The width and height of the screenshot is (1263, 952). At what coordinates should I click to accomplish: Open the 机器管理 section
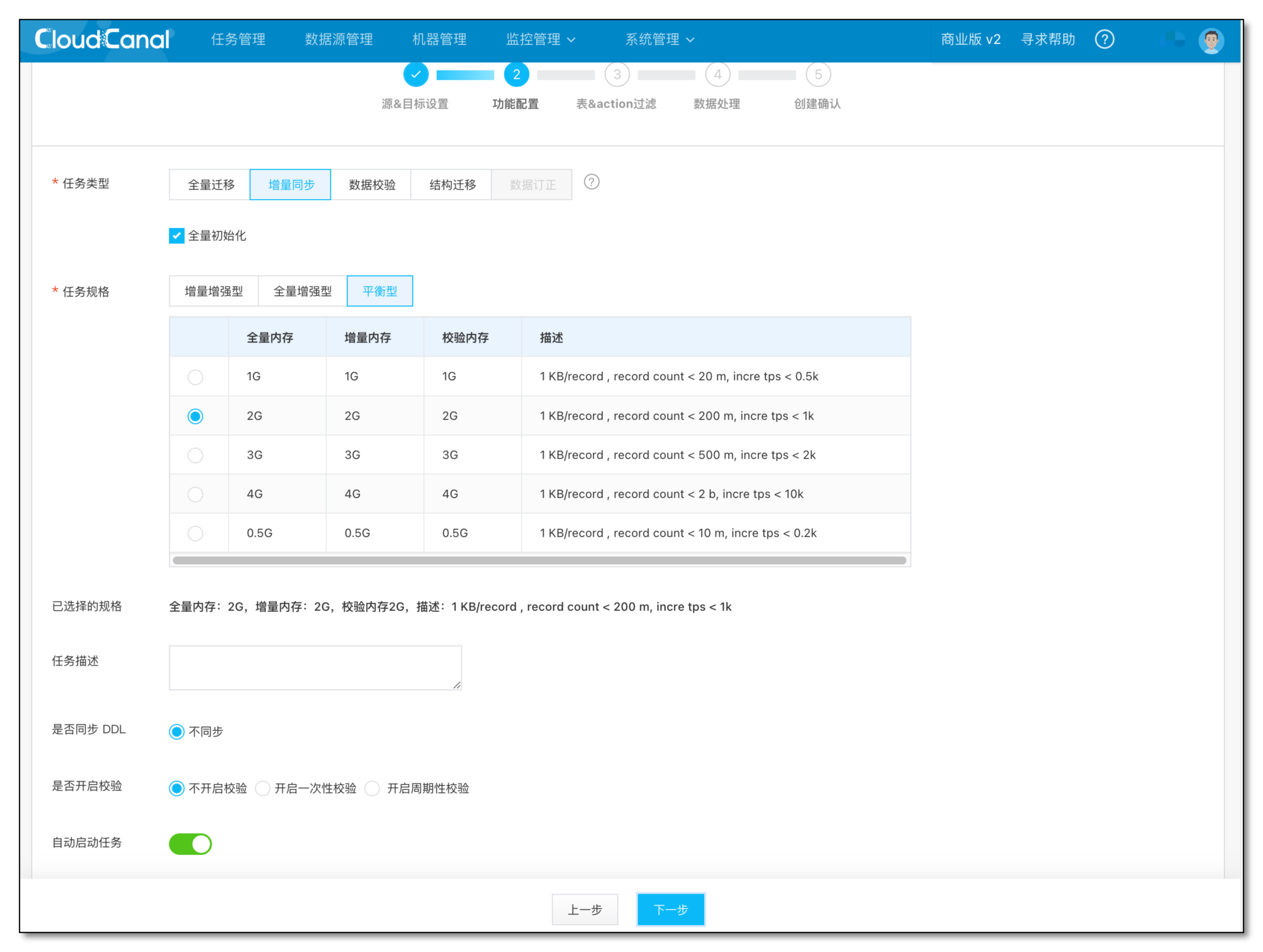pos(439,40)
